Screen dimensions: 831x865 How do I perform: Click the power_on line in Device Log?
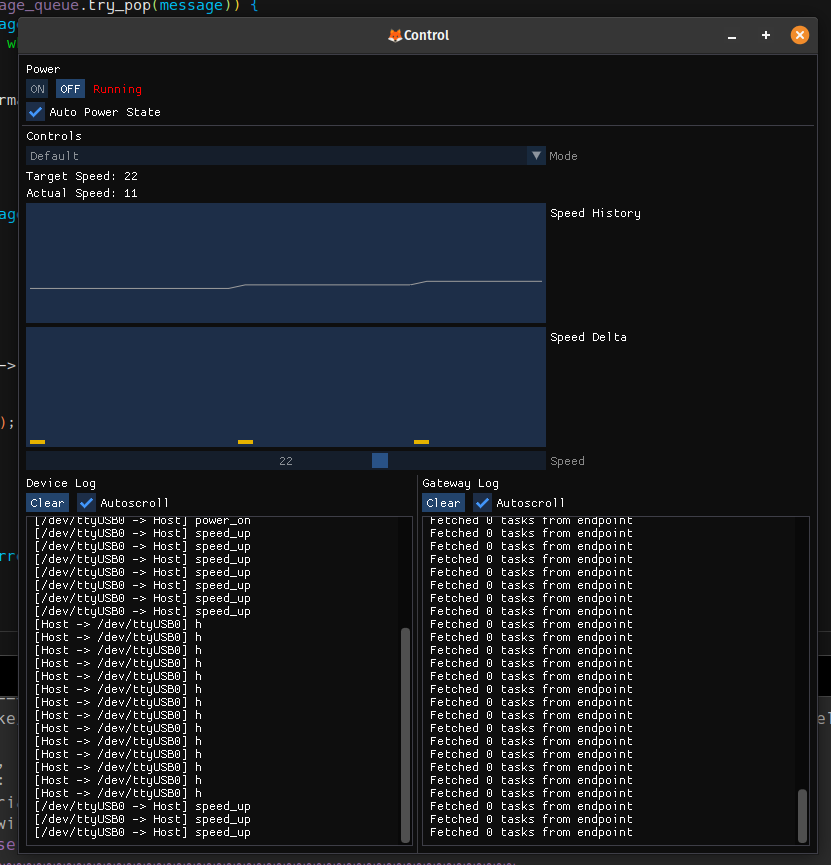(142, 521)
